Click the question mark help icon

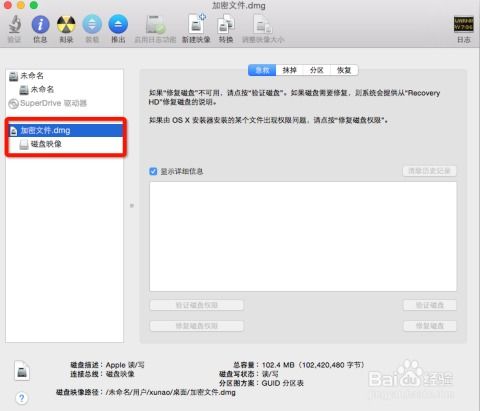(22, 398)
